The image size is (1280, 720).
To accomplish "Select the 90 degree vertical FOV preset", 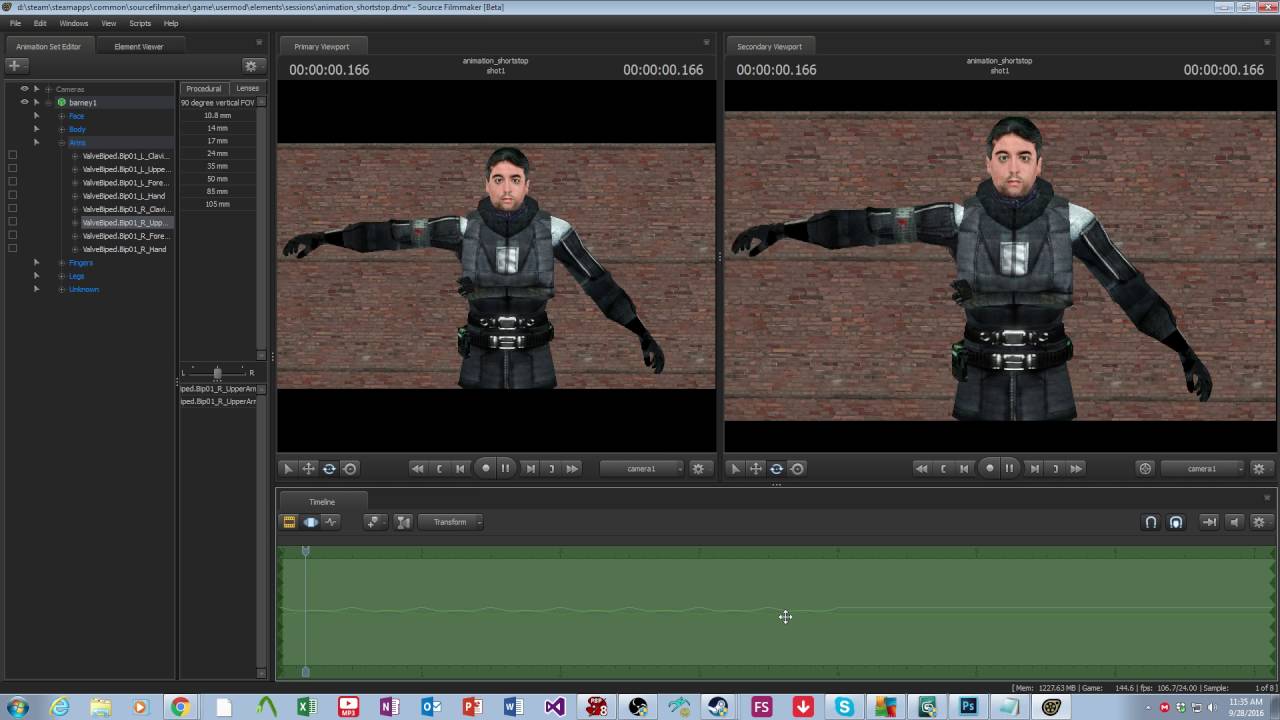I will 217,102.
